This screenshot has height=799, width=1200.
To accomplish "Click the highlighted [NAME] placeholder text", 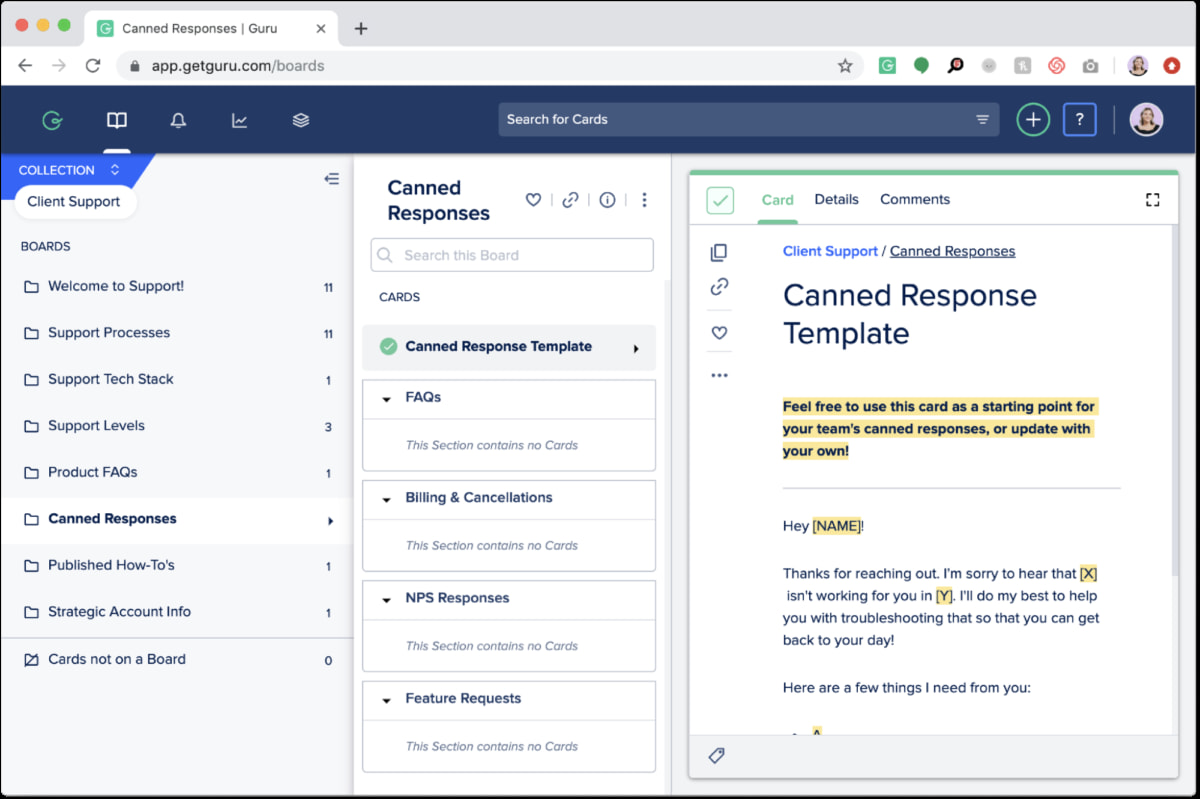I will [836, 526].
